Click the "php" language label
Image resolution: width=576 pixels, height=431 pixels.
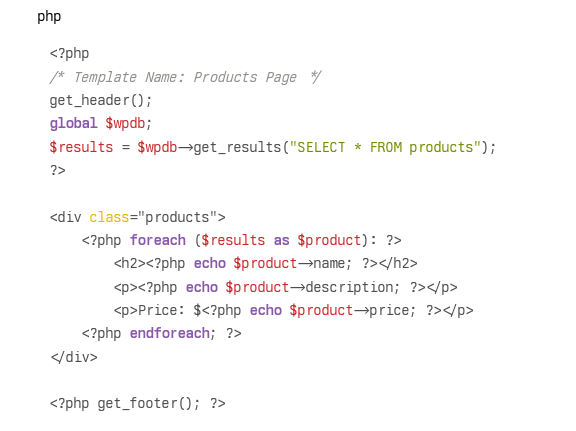[49, 17]
